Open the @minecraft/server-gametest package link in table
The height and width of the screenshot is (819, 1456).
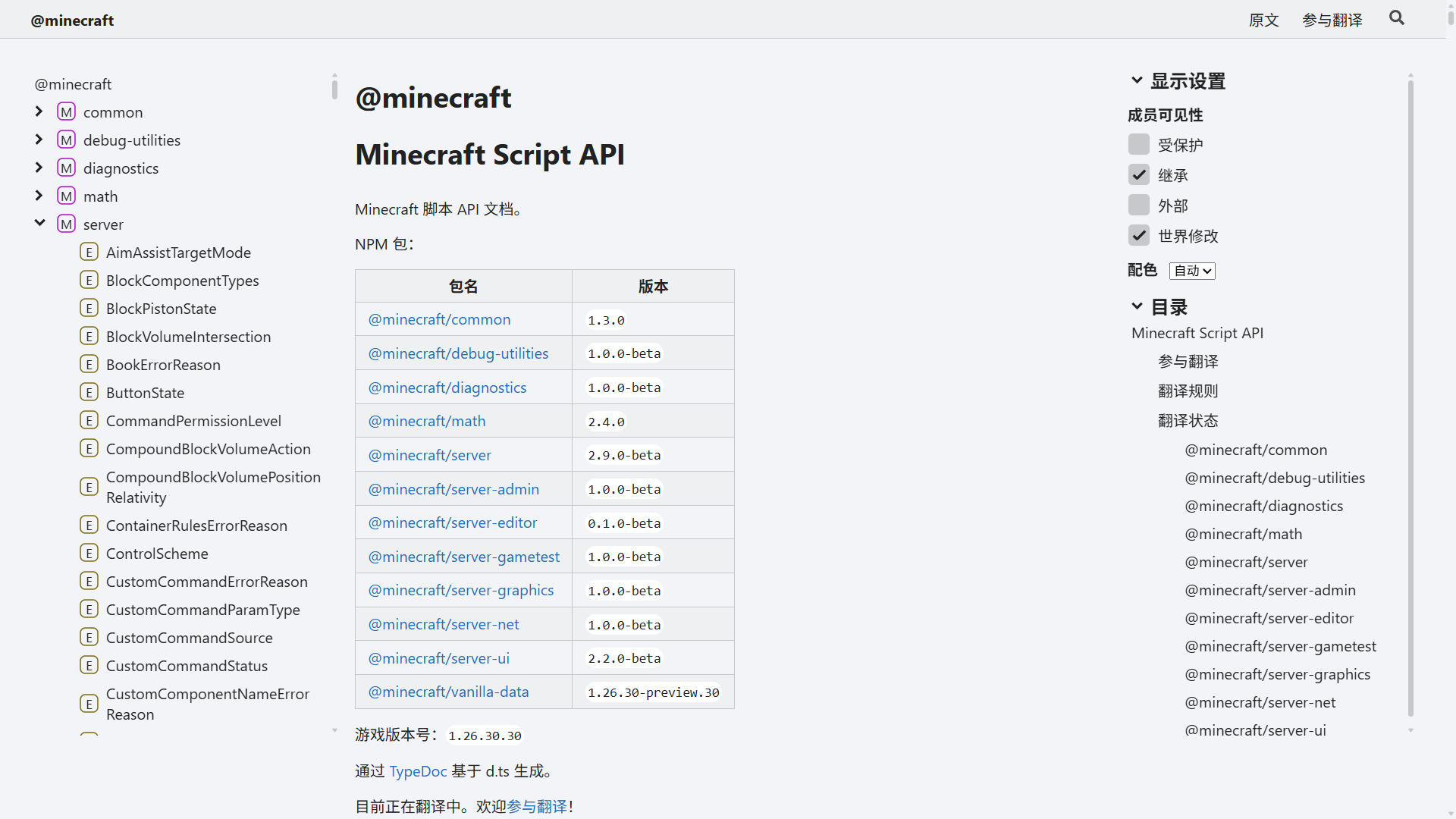coord(464,557)
